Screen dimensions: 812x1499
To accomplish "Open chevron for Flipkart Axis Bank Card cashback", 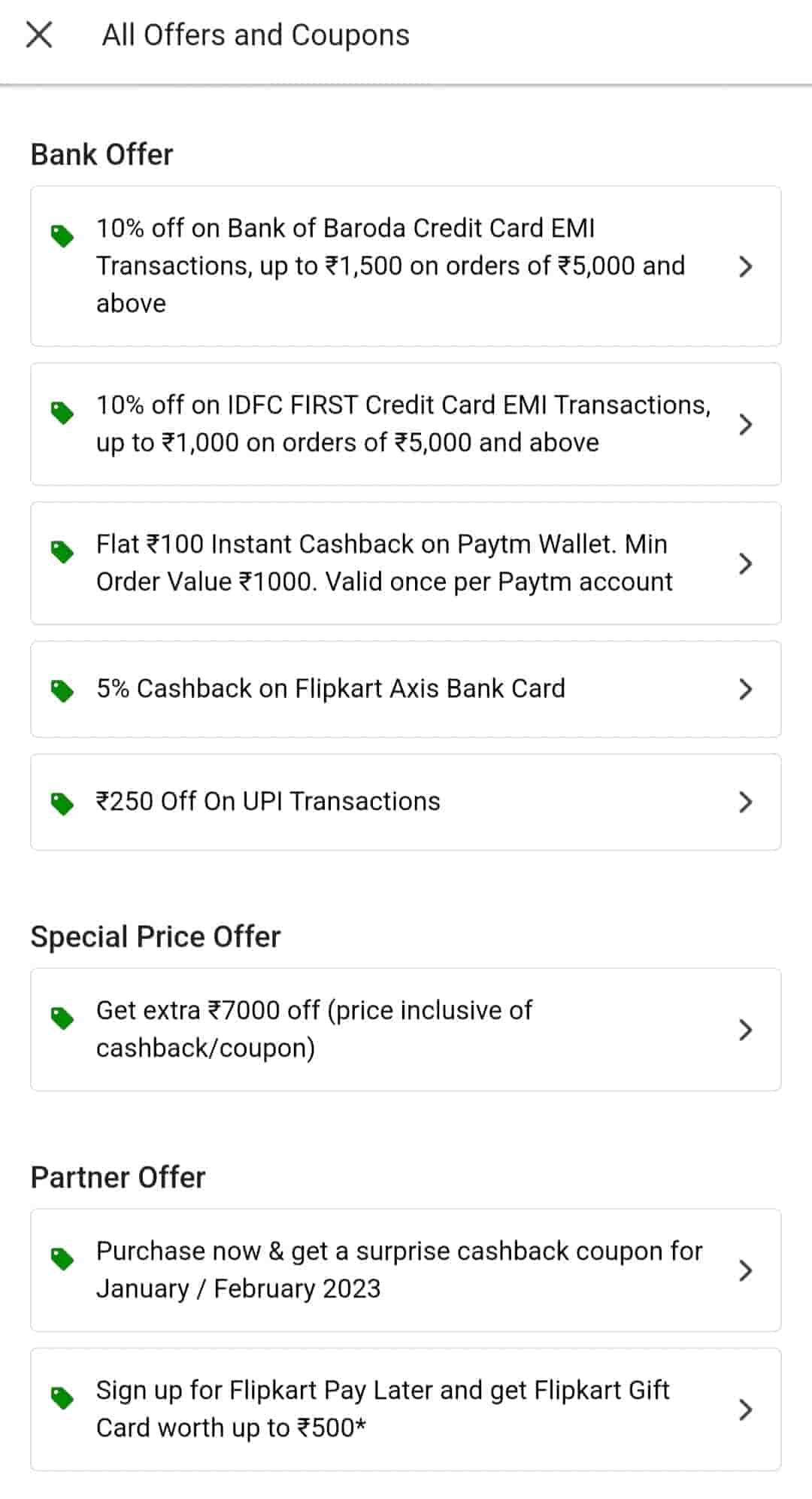I will tap(745, 689).
